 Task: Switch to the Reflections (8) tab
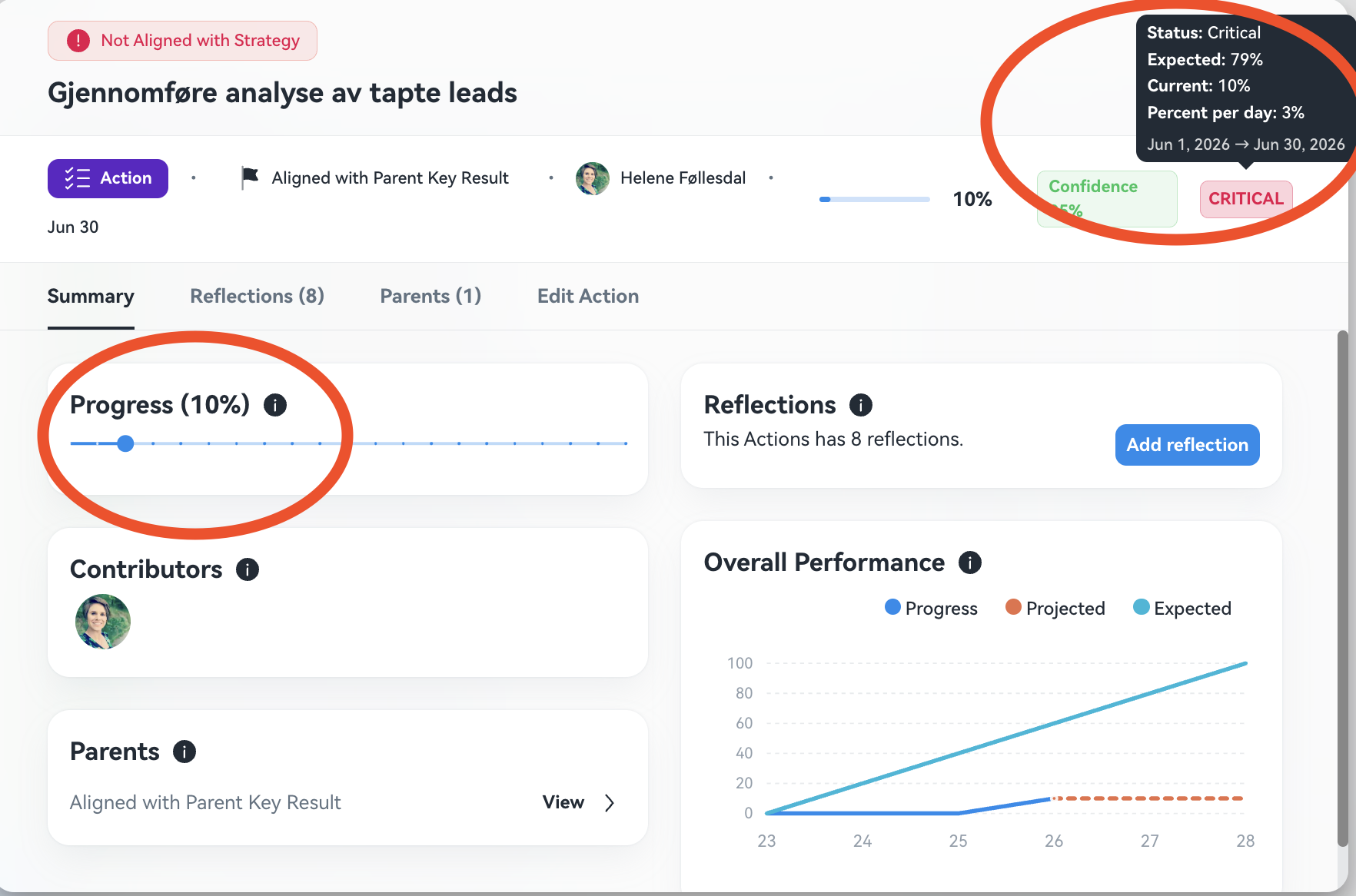point(258,297)
